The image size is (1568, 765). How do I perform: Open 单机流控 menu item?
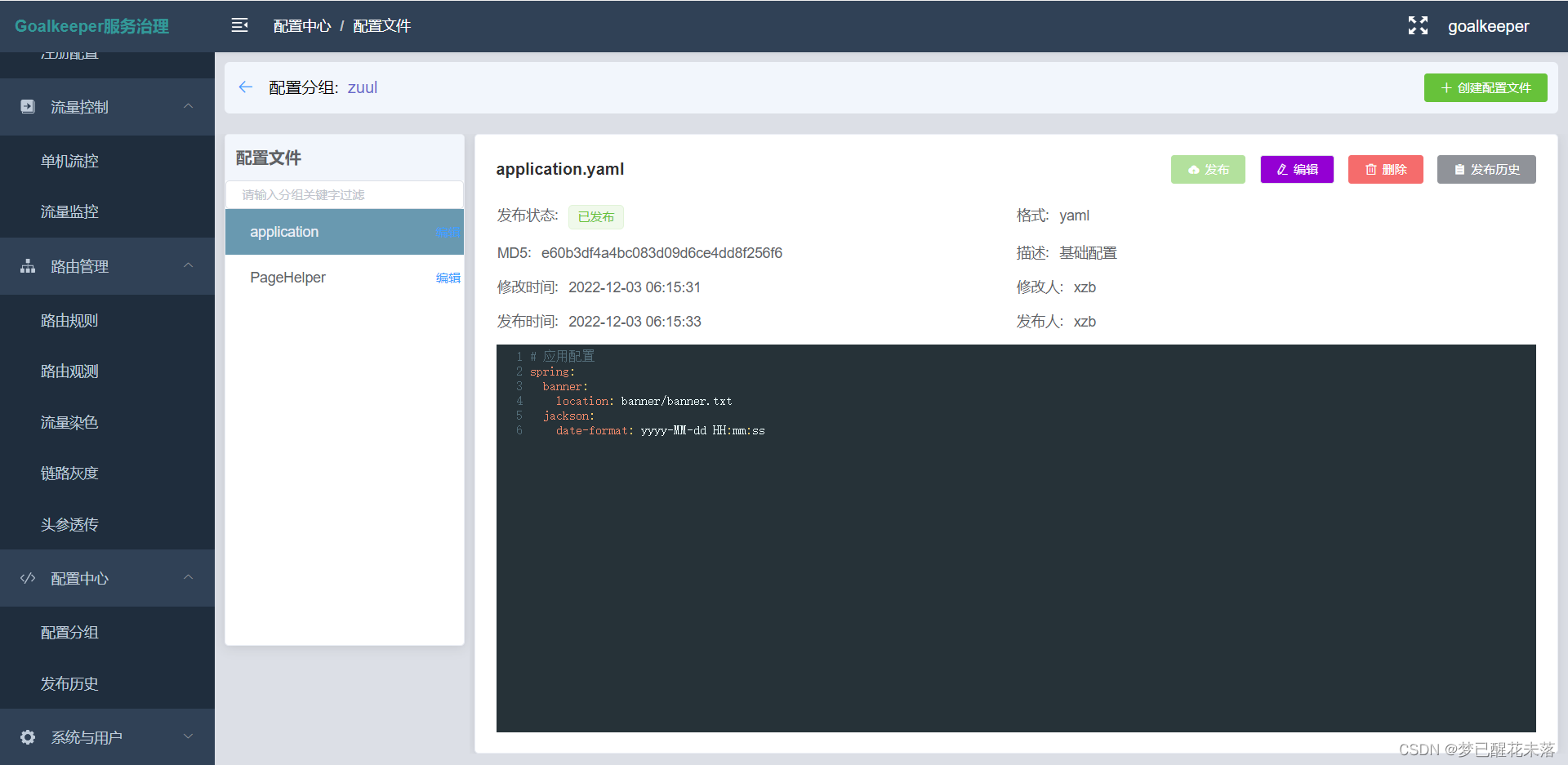click(x=107, y=161)
